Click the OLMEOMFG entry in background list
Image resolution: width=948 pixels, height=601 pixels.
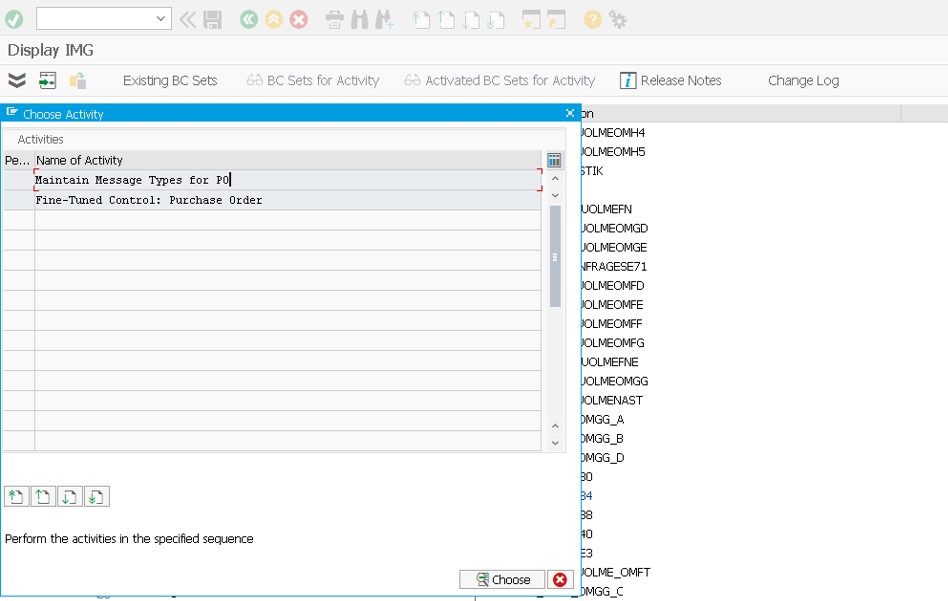(612, 343)
